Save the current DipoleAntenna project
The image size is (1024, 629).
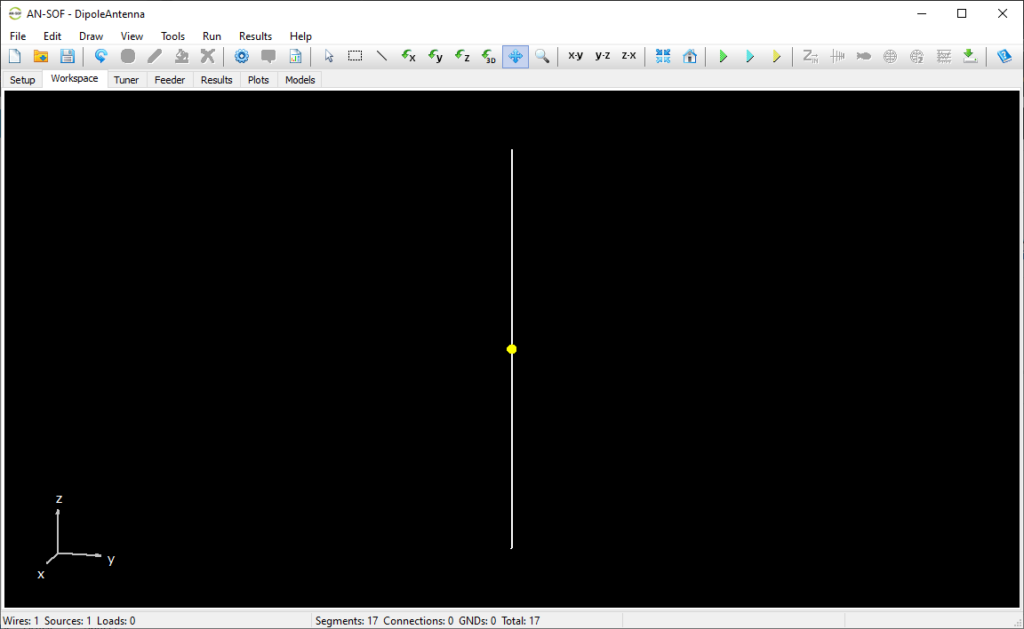67,56
